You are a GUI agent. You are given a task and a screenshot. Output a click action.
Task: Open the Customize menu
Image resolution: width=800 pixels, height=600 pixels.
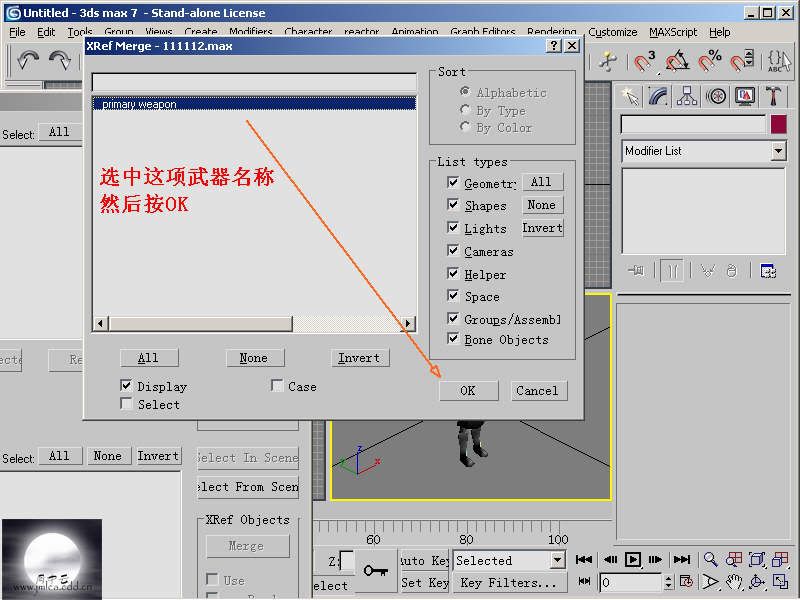[x=612, y=32]
